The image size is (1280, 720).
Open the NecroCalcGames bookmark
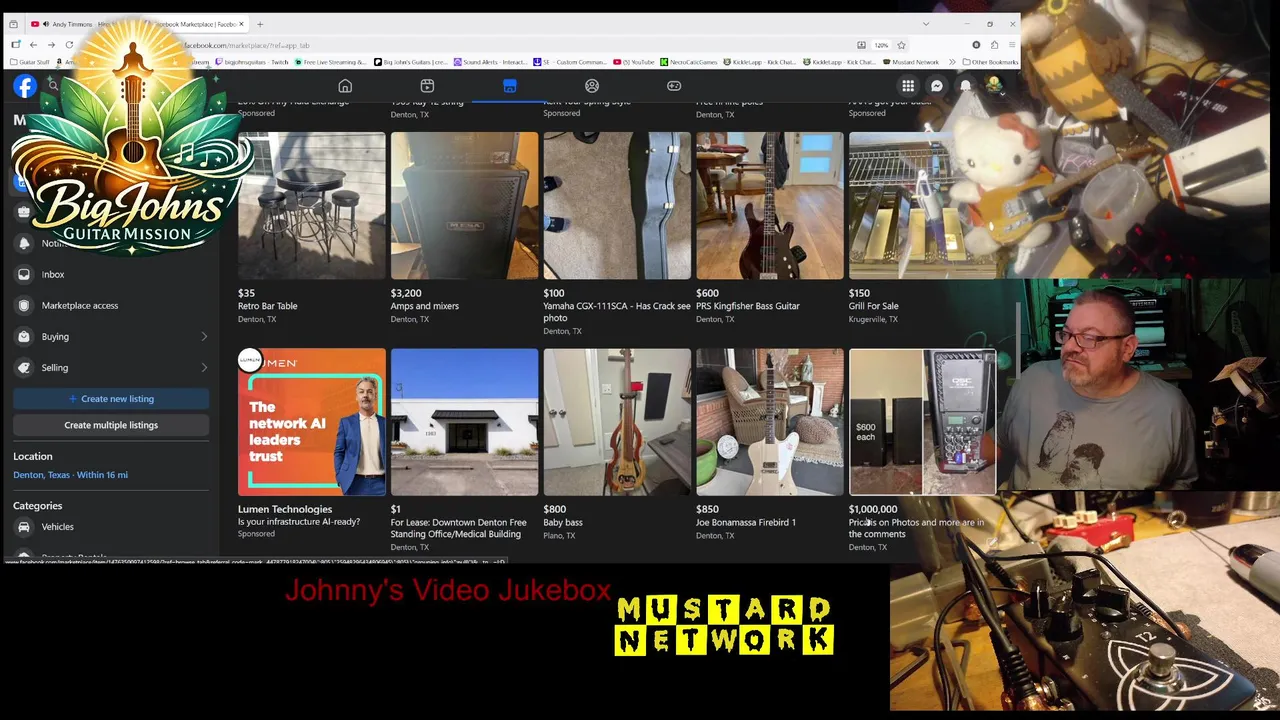click(x=689, y=62)
